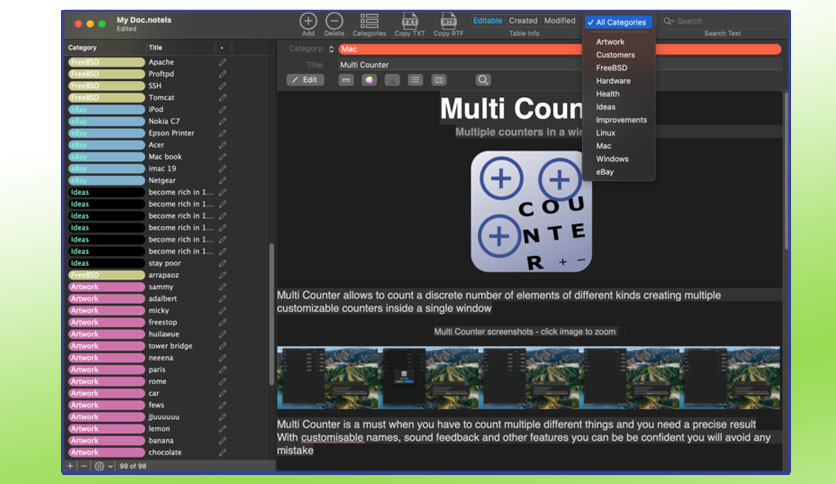Screen dimensions: 836x484
Task: Select the Proftpd note row
Action: (x=168, y=74)
